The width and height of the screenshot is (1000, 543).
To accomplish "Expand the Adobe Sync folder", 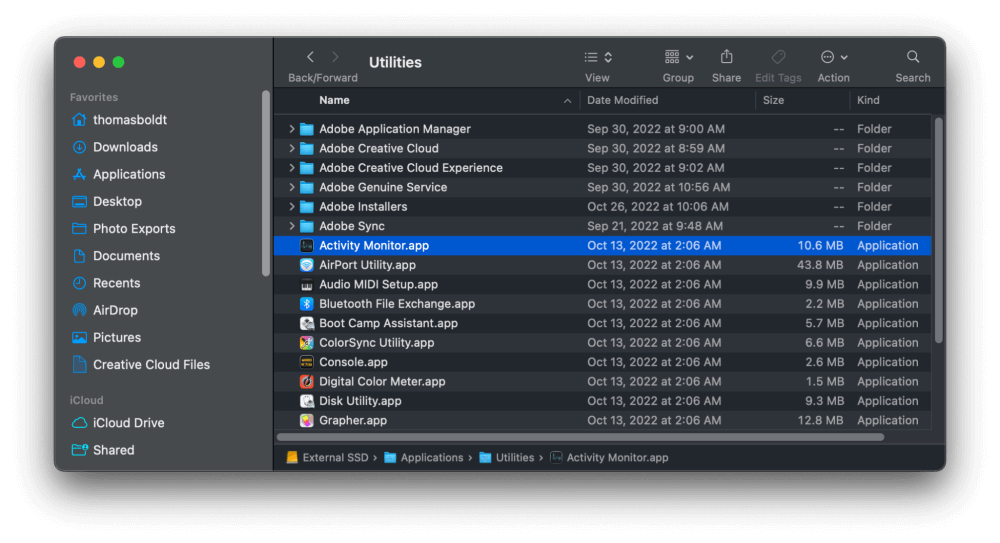I will click(x=291, y=226).
